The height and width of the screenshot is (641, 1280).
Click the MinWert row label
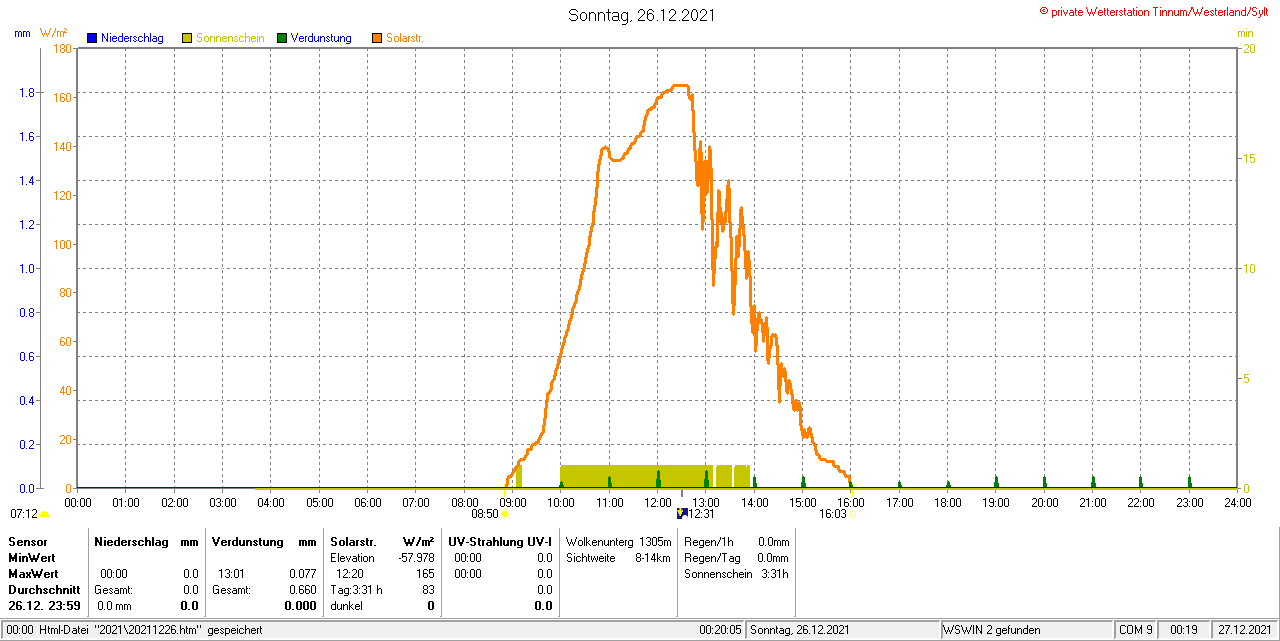pos(32,558)
